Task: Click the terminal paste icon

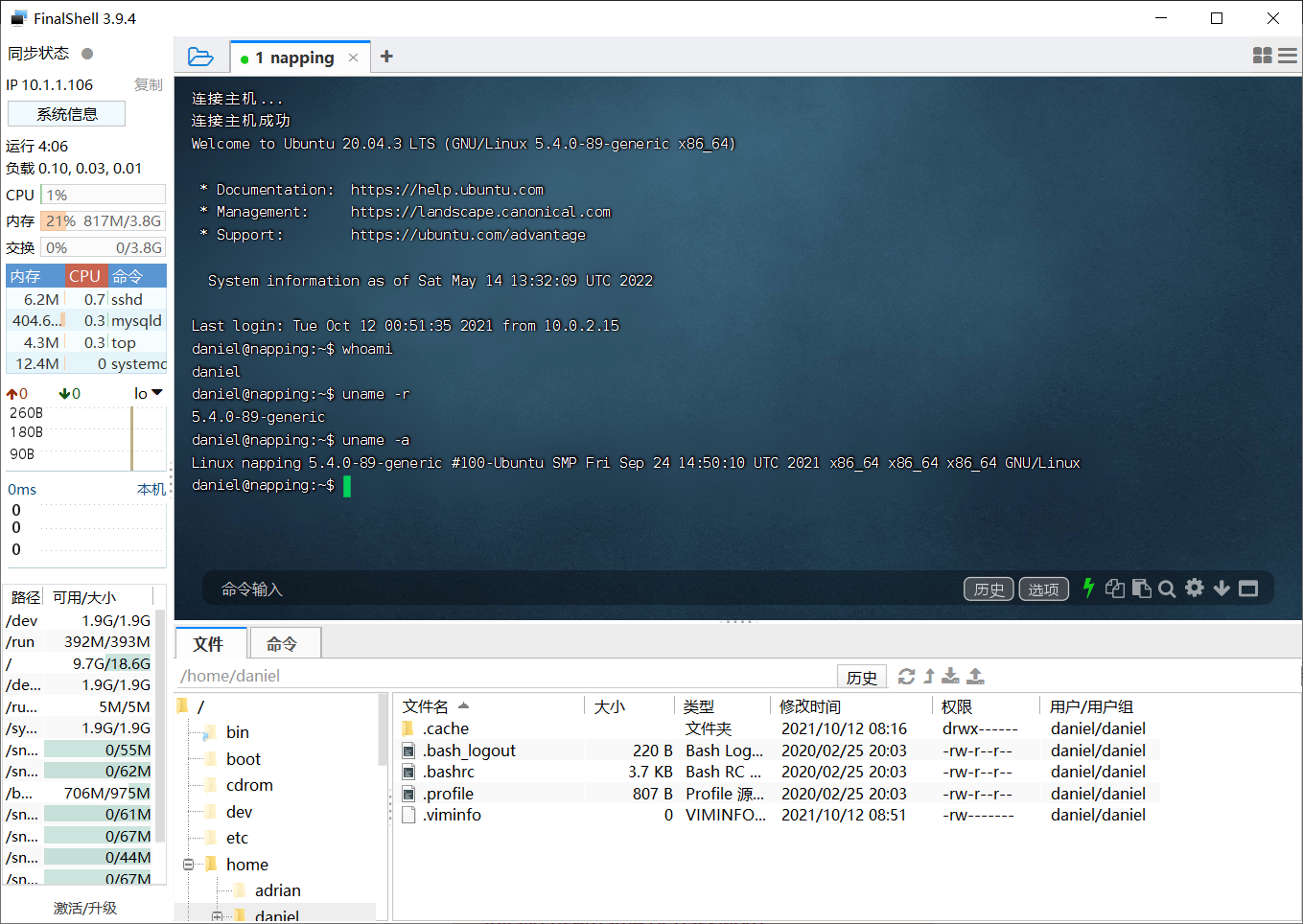Action: pos(1141,589)
